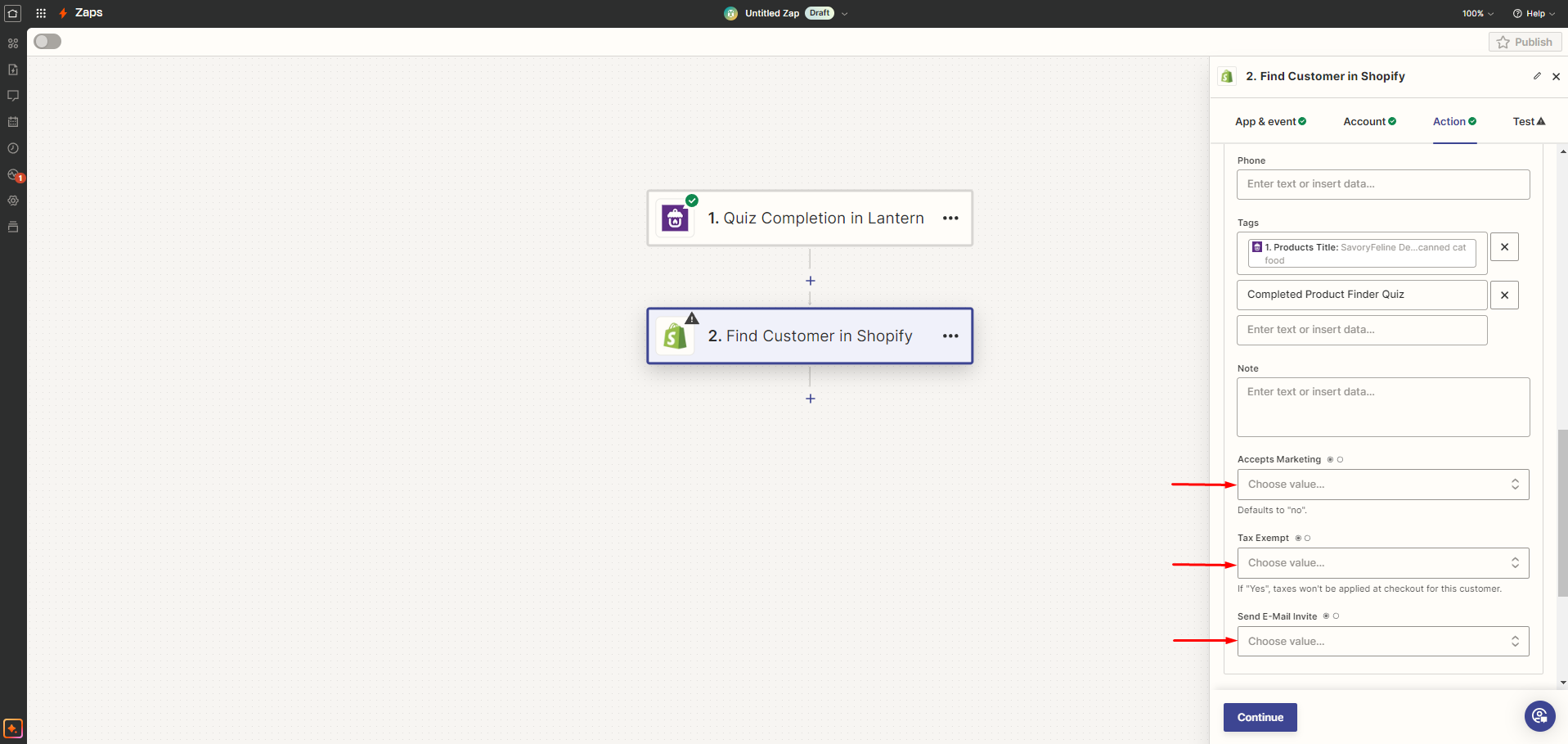Switch to the Account tab
The height and width of the screenshot is (744, 1568).
click(x=1369, y=121)
